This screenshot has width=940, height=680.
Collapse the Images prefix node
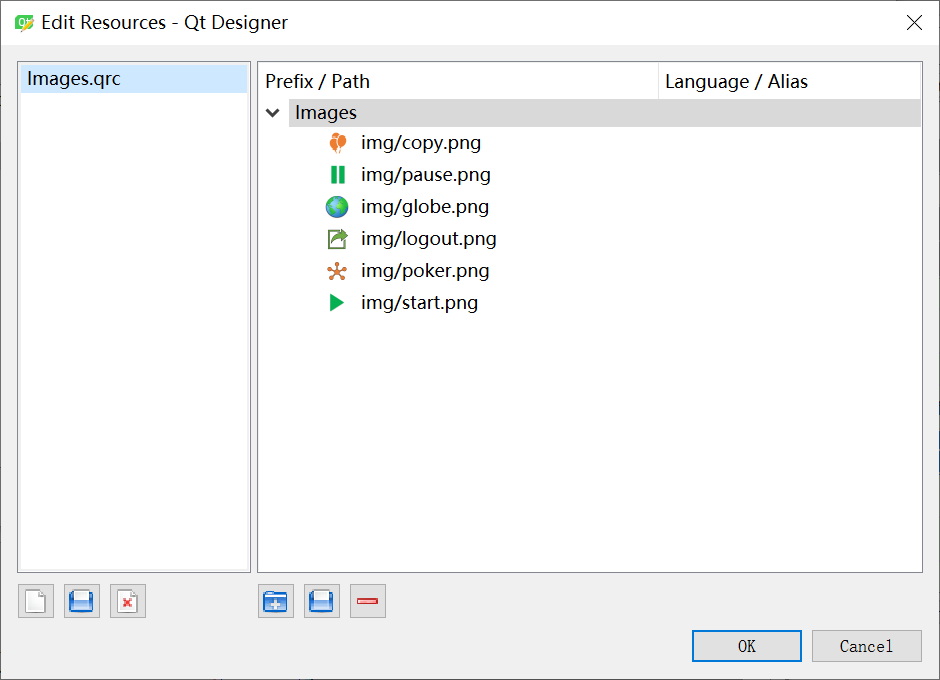click(x=273, y=113)
